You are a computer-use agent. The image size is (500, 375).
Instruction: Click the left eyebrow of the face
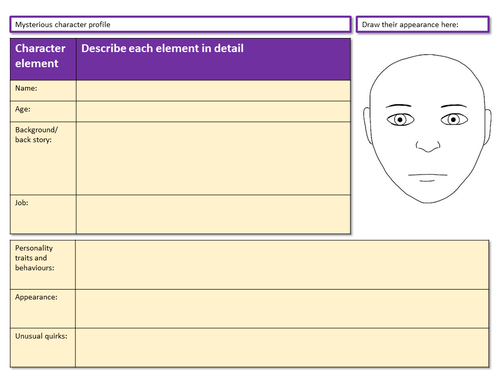pyautogui.click(x=398, y=106)
